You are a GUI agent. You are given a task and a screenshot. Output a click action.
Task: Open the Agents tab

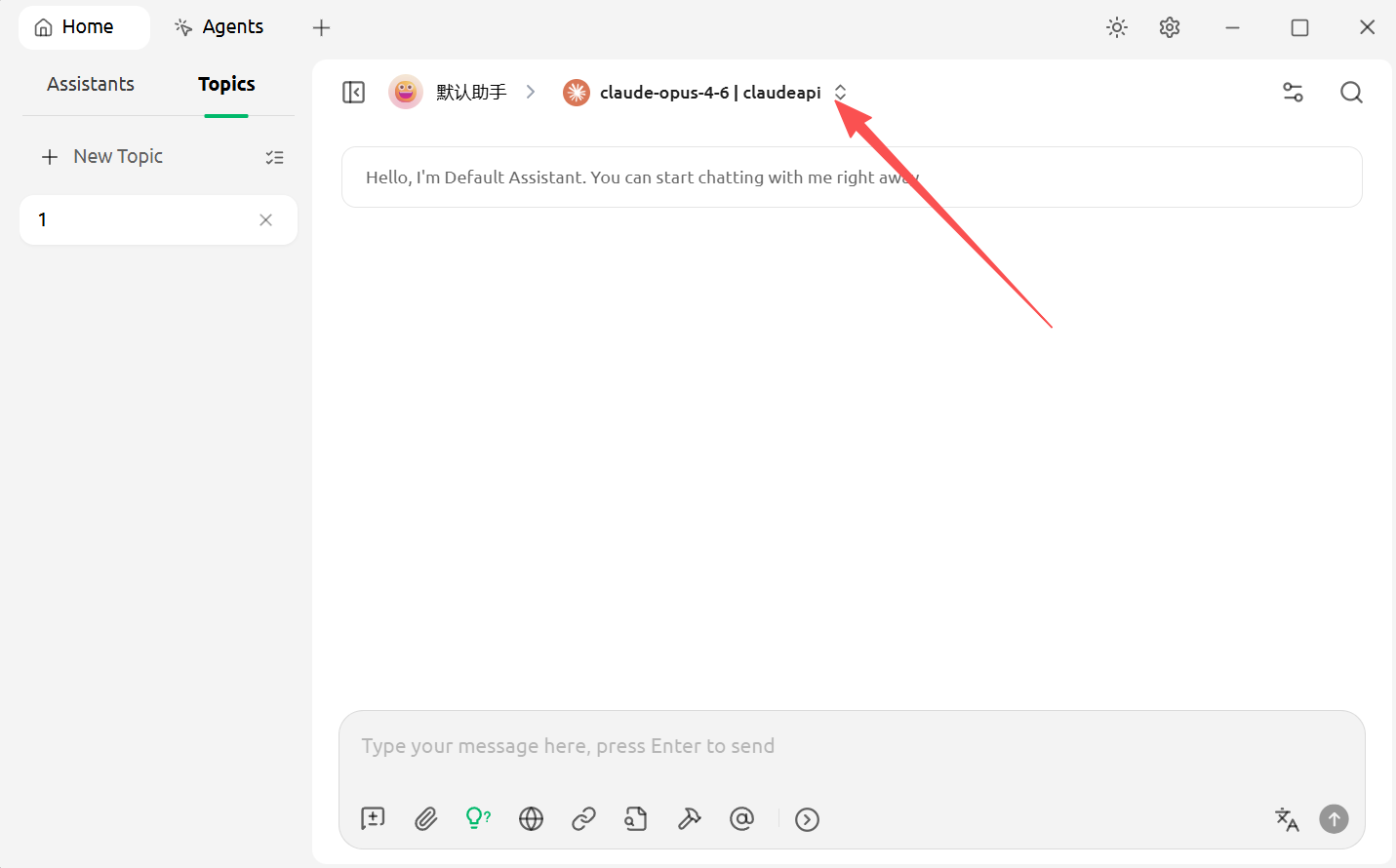219,27
